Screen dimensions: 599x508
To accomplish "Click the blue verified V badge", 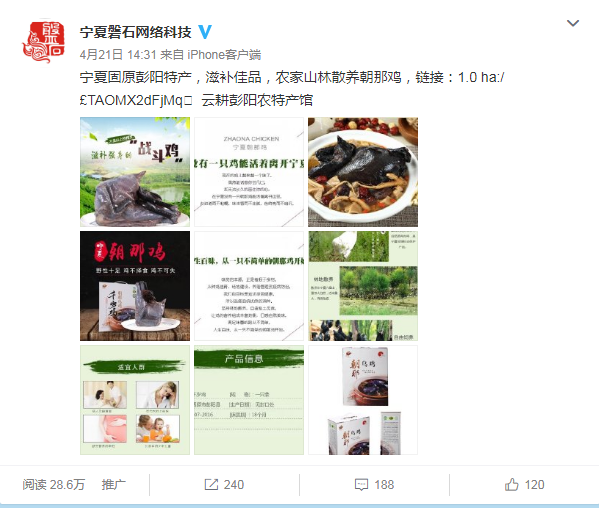I will [205, 32].
